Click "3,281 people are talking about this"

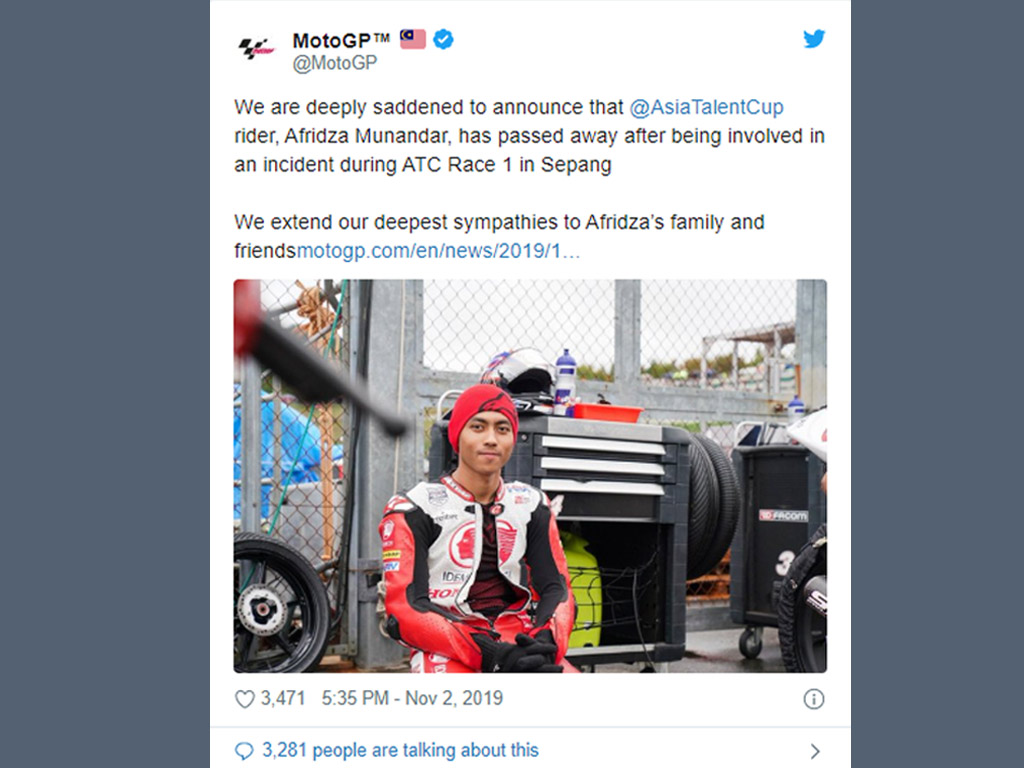tap(400, 750)
